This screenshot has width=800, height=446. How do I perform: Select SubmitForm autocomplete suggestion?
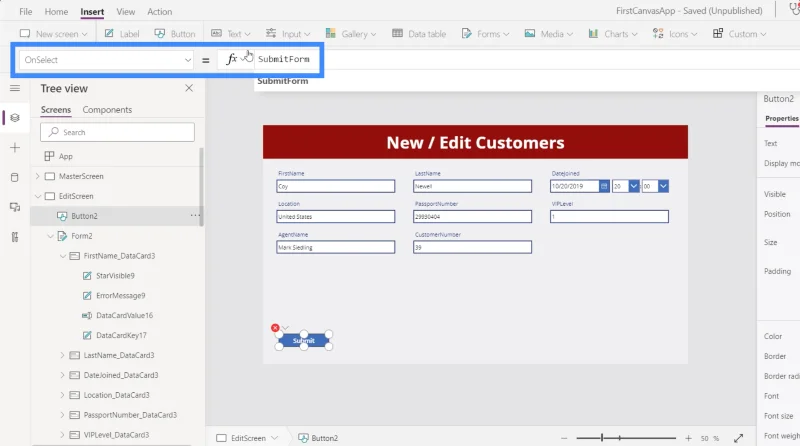(x=283, y=81)
